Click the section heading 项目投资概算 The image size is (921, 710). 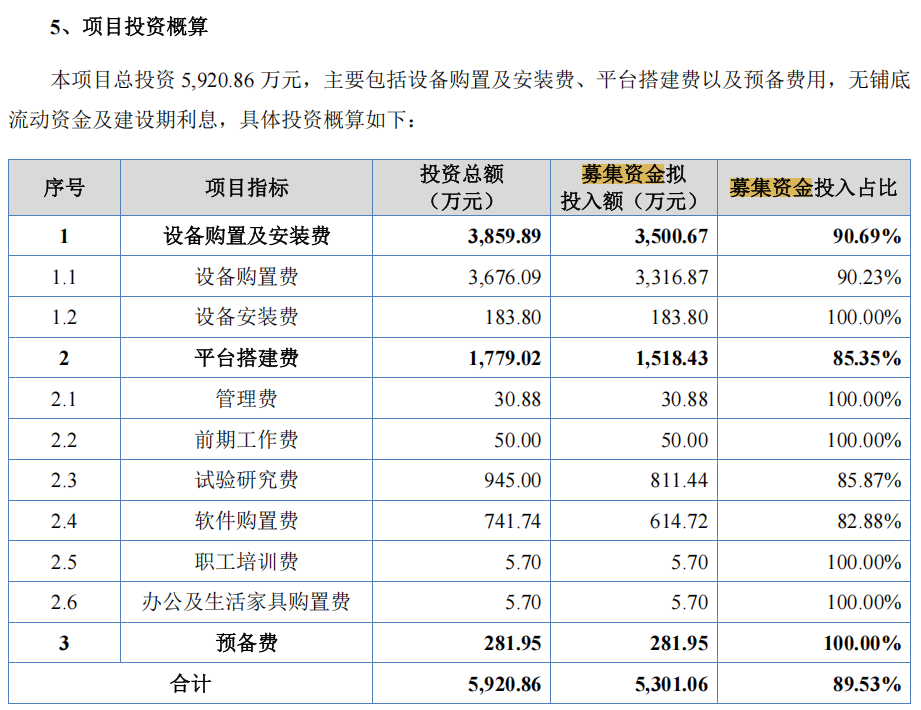point(144,28)
